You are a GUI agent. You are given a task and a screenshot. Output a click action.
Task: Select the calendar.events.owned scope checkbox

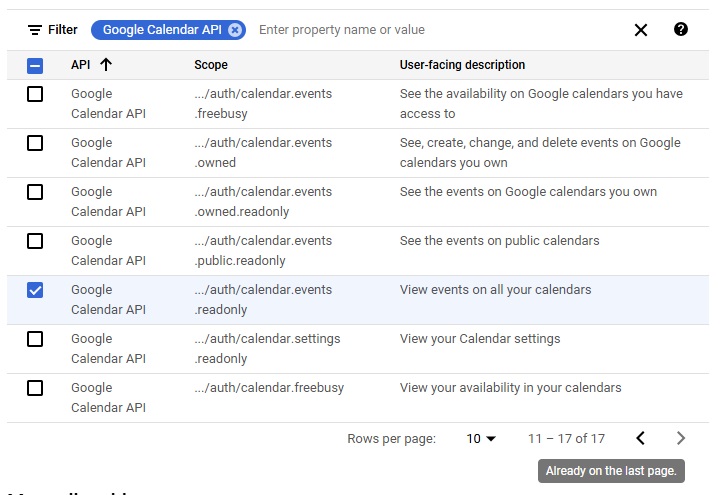[35, 143]
